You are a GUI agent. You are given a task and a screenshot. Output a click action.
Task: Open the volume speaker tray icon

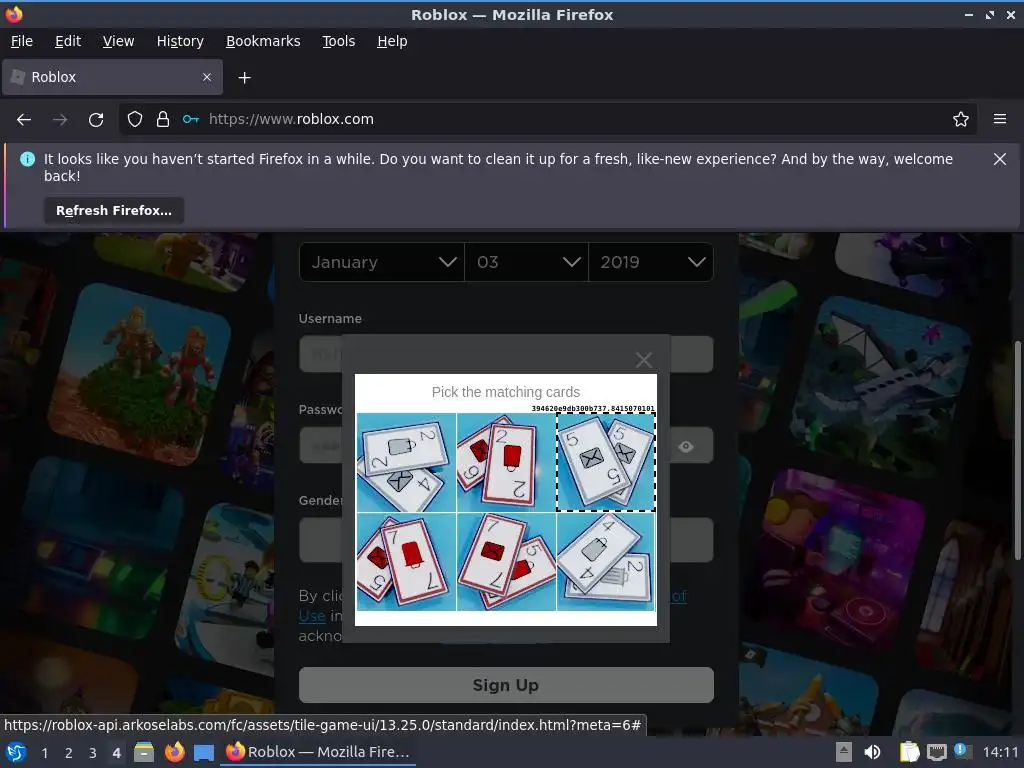pos(872,752)
